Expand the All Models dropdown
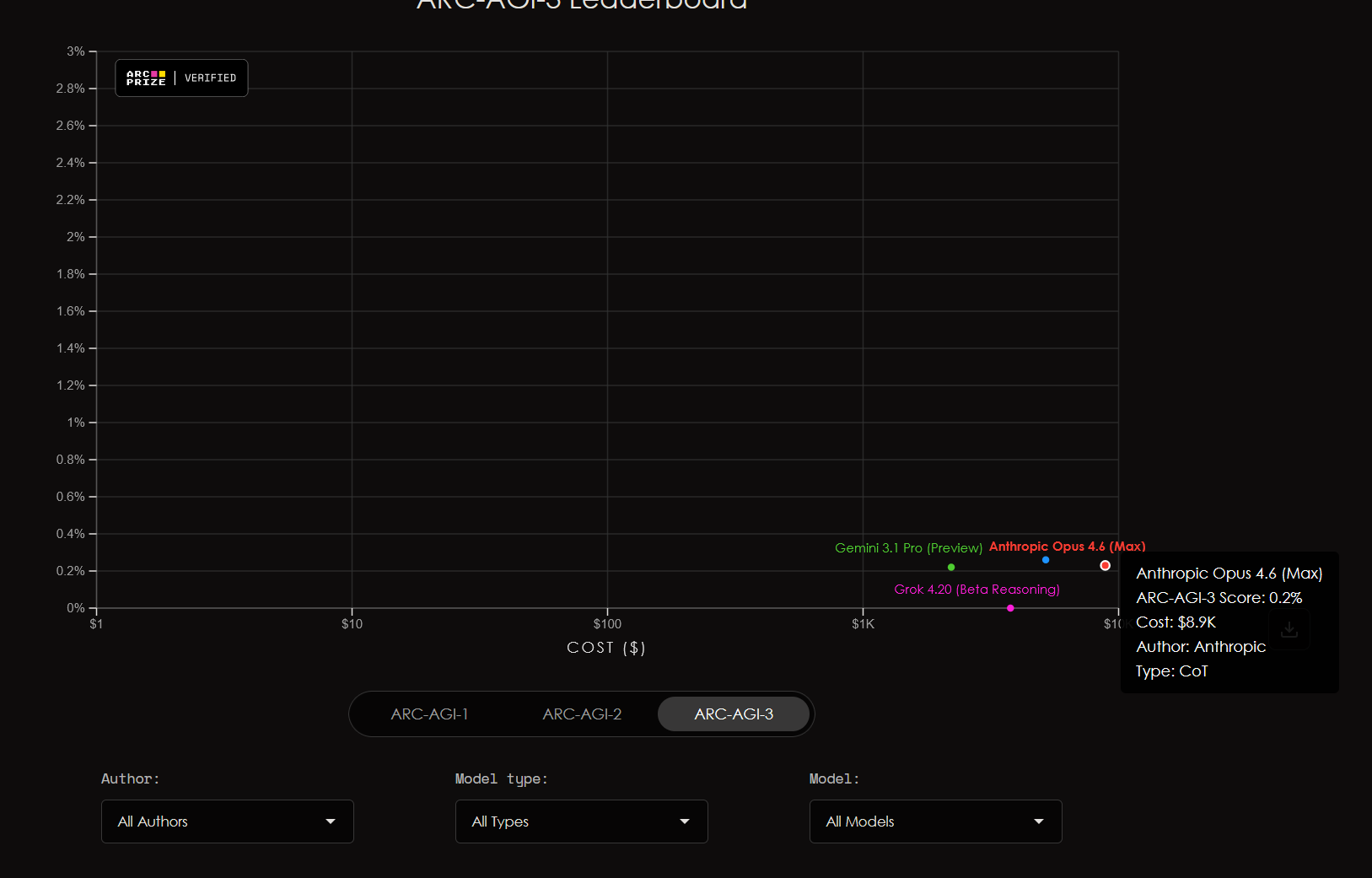The image size is (1372, 878). pos(936,821)
